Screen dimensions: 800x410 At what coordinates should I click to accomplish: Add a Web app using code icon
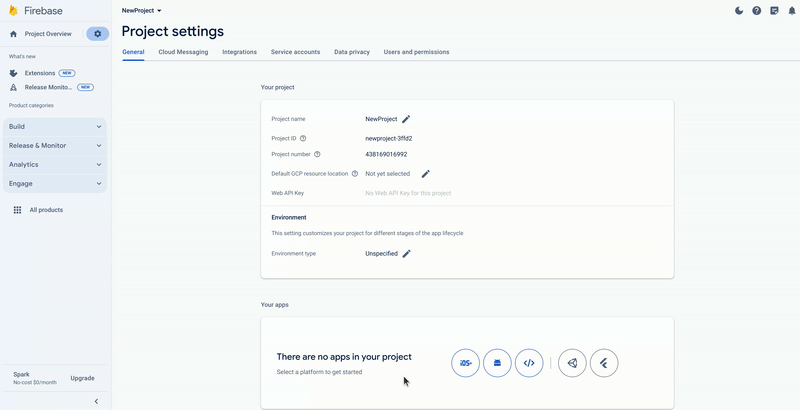click(x=529, y=363)
